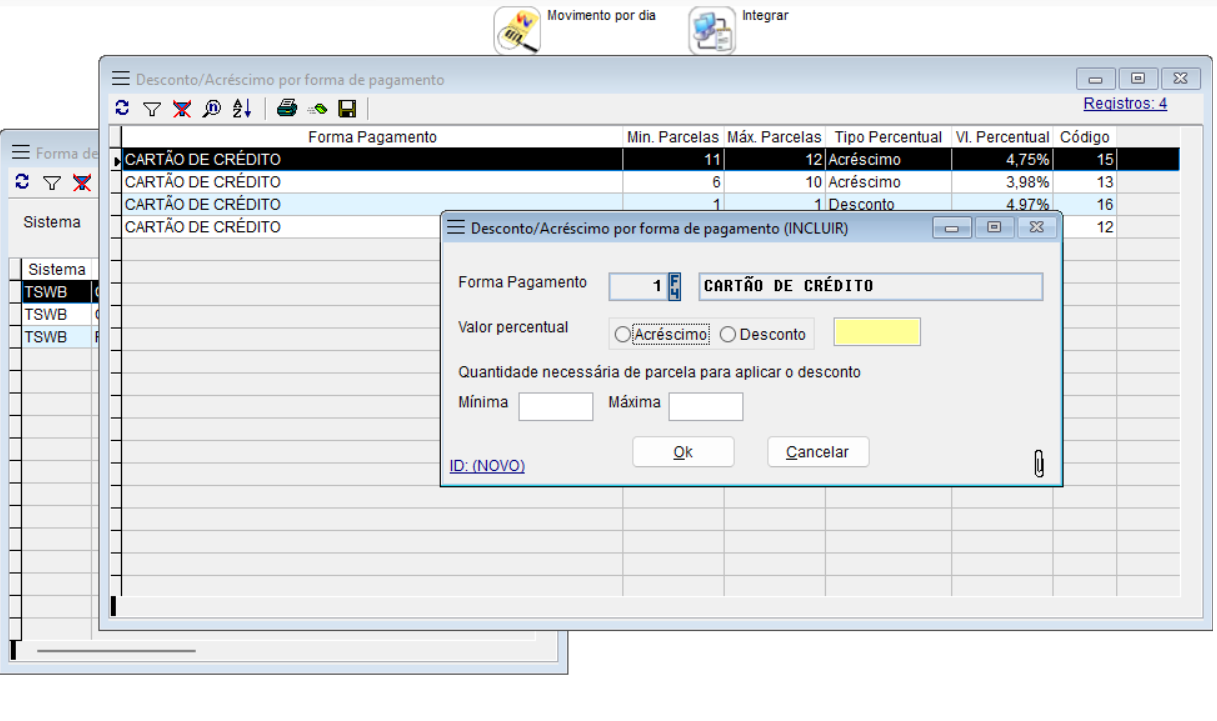The height and width of the screenshot is (721, 1217).
Task: Click the floppy disk save icon
Action: 347,108
